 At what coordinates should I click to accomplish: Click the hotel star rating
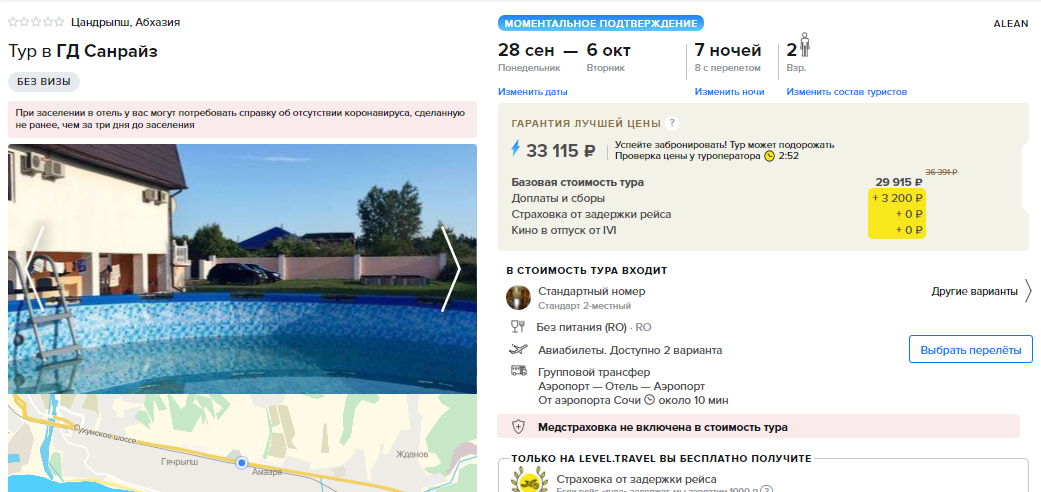point(36,22)
